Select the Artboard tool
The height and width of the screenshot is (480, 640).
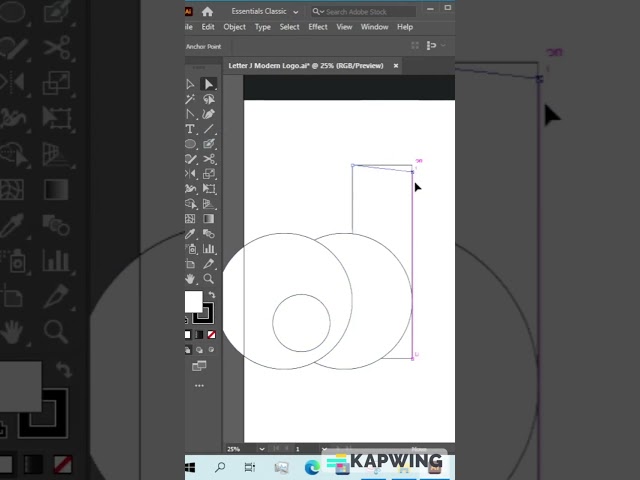pos(190,264)
